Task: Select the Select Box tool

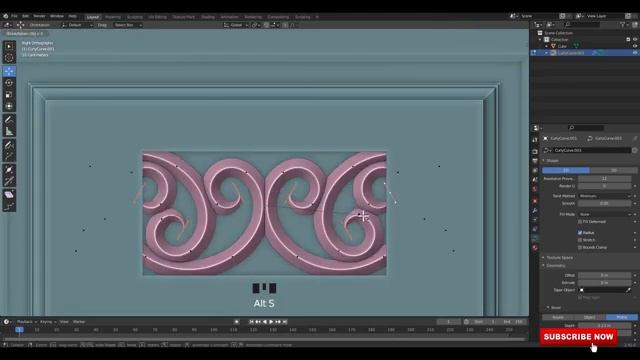Action: point(9,47)
